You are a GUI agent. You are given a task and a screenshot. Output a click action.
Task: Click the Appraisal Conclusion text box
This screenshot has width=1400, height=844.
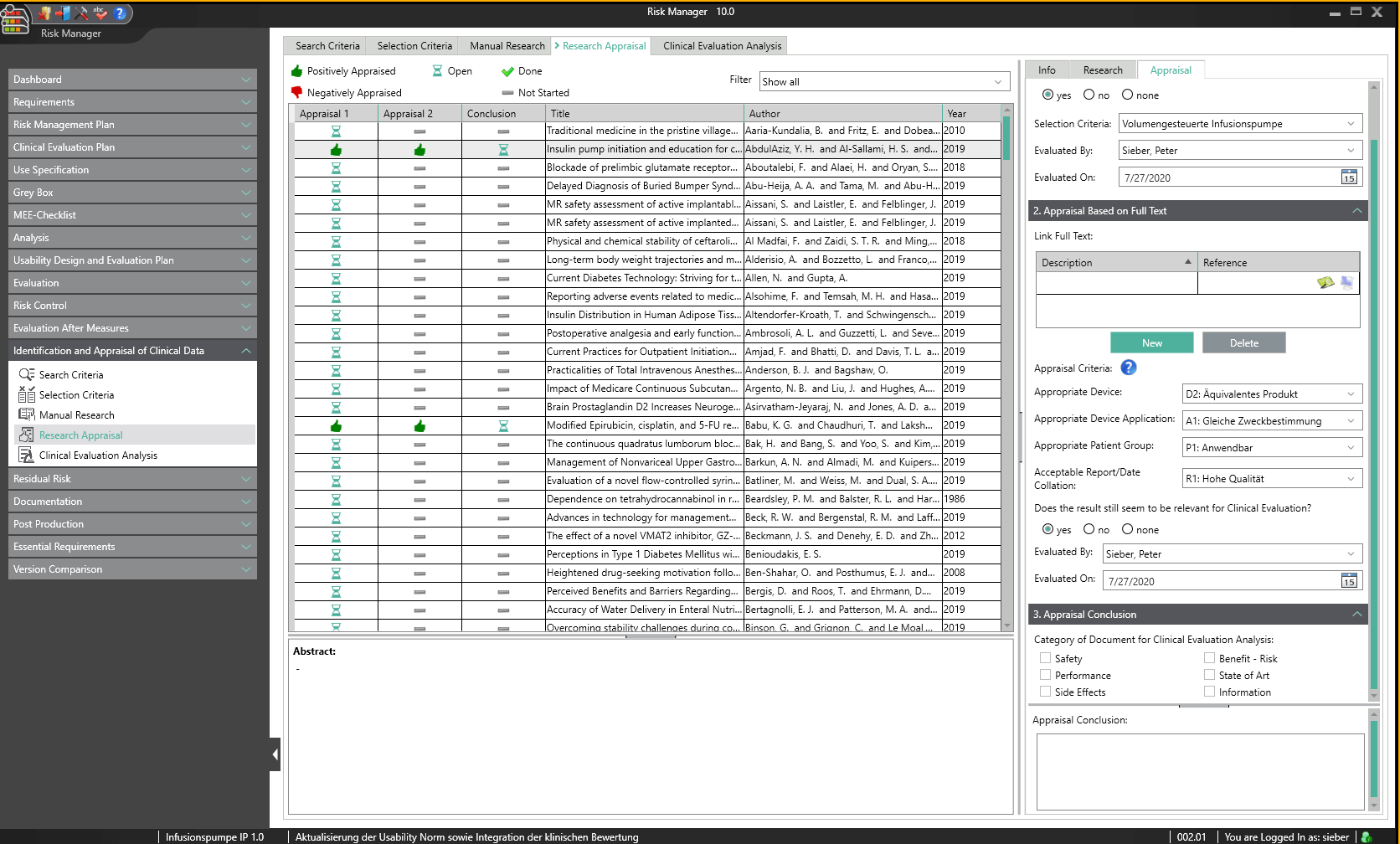tap(1199, 770)
